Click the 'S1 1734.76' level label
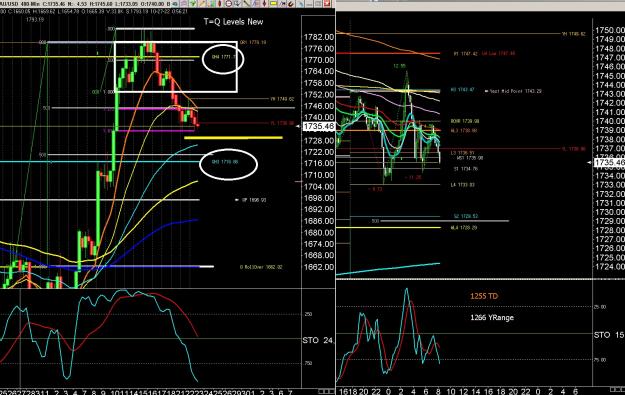The image size is (625, 395). click(x=466, y=169)
